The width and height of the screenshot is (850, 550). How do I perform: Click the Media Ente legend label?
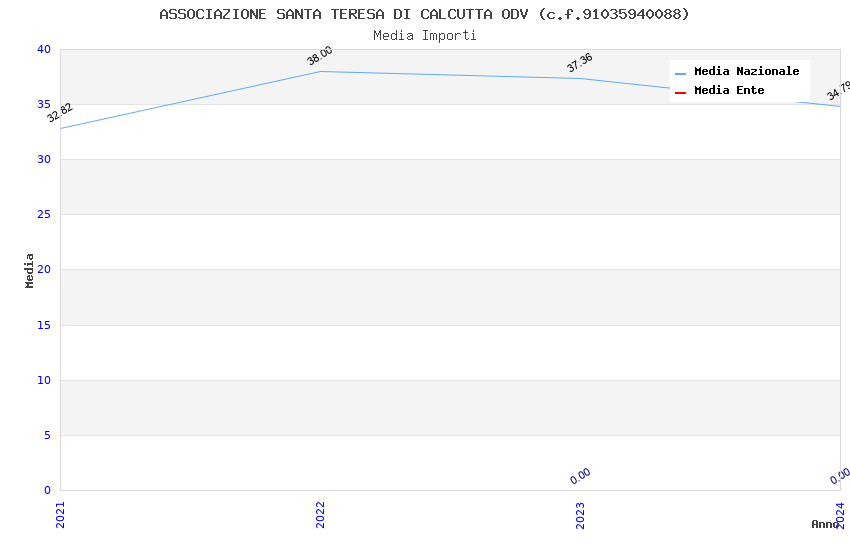pyautogui.click(x=729, y=90)
